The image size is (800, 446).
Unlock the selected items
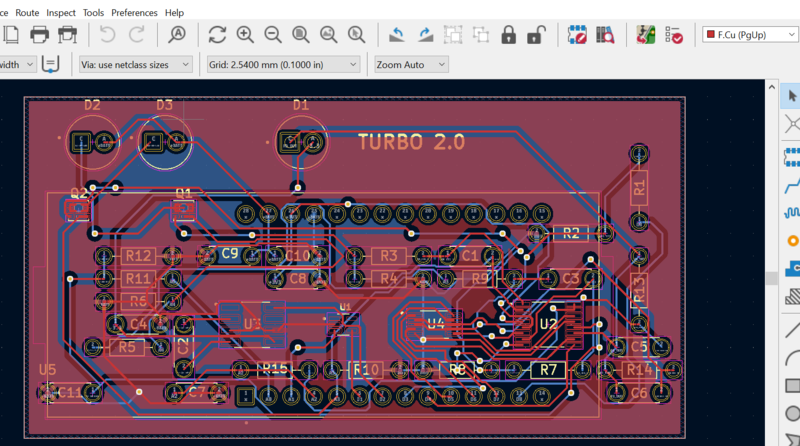click(536, 35)
